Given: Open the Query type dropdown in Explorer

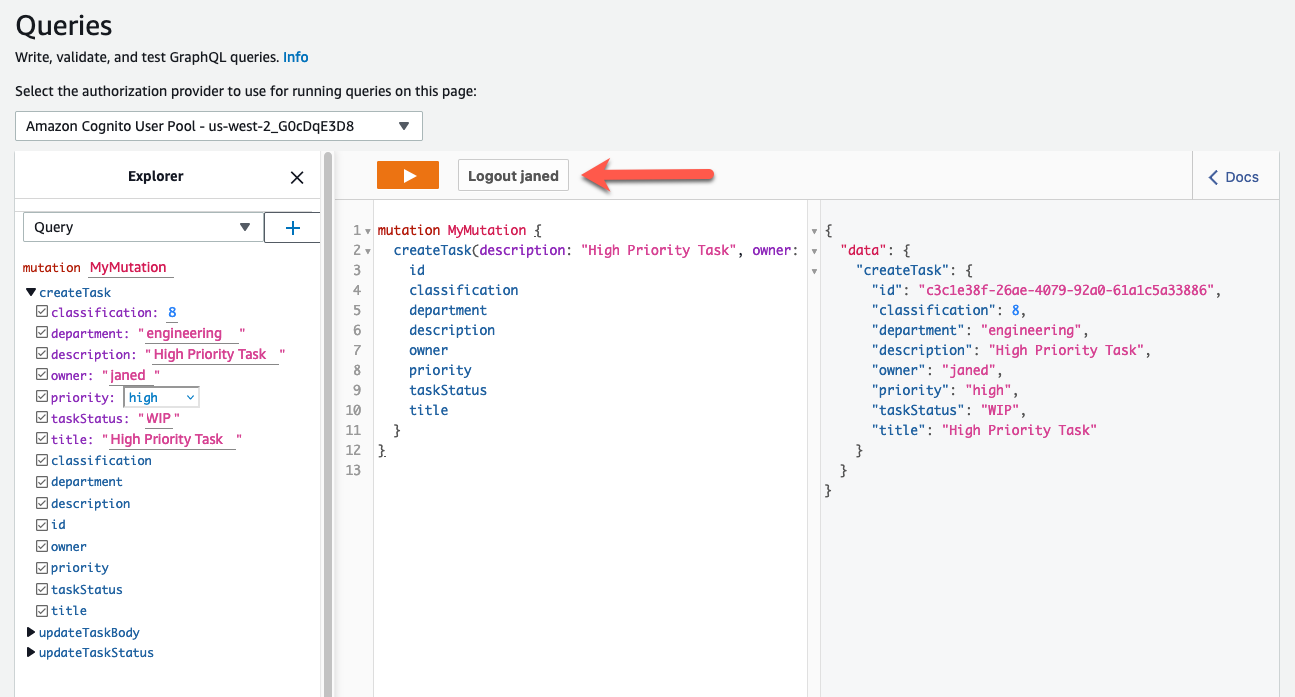Looking at the screenshot, I should point(143,227).
